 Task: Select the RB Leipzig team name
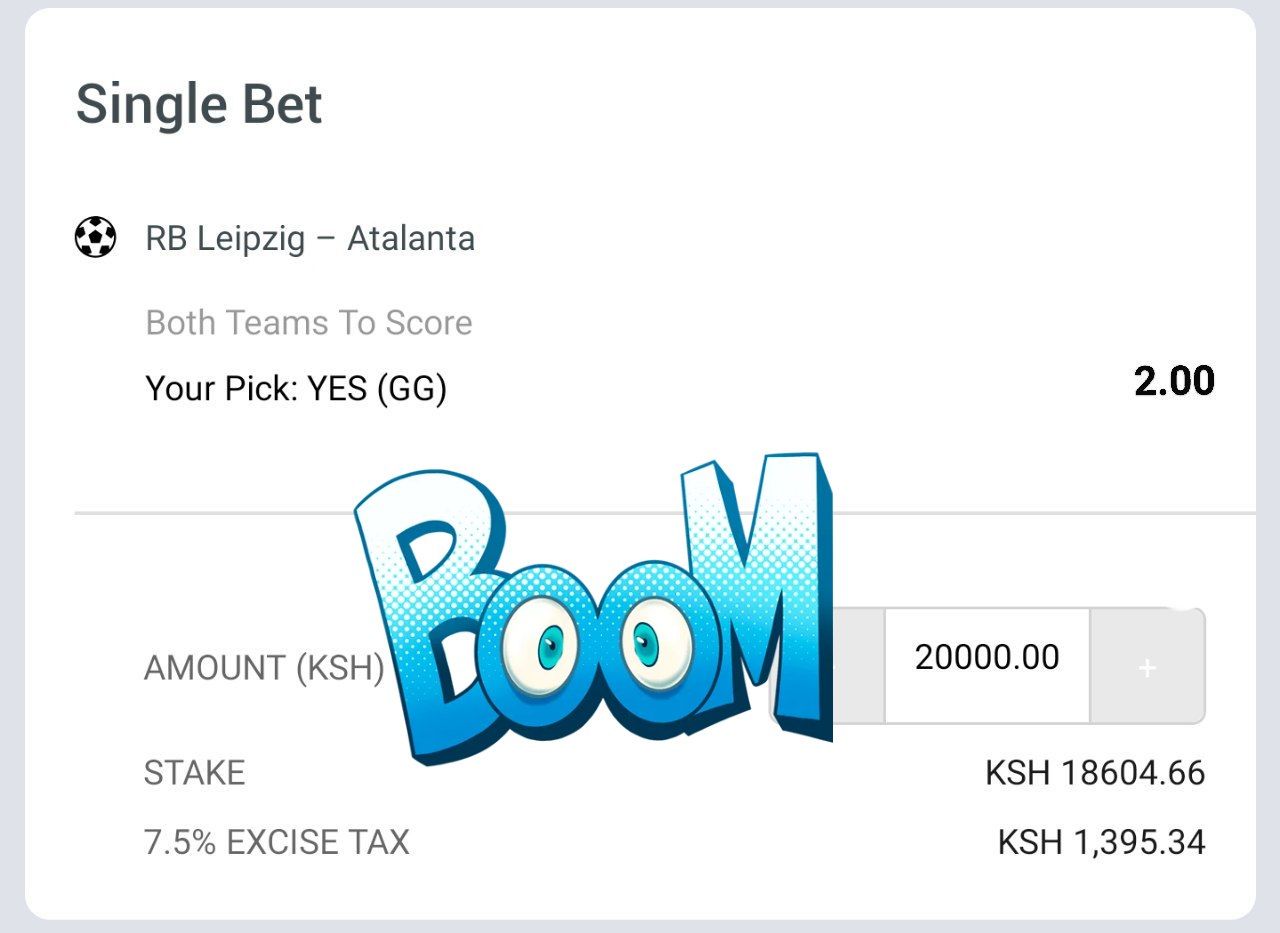tap(225, 239)
